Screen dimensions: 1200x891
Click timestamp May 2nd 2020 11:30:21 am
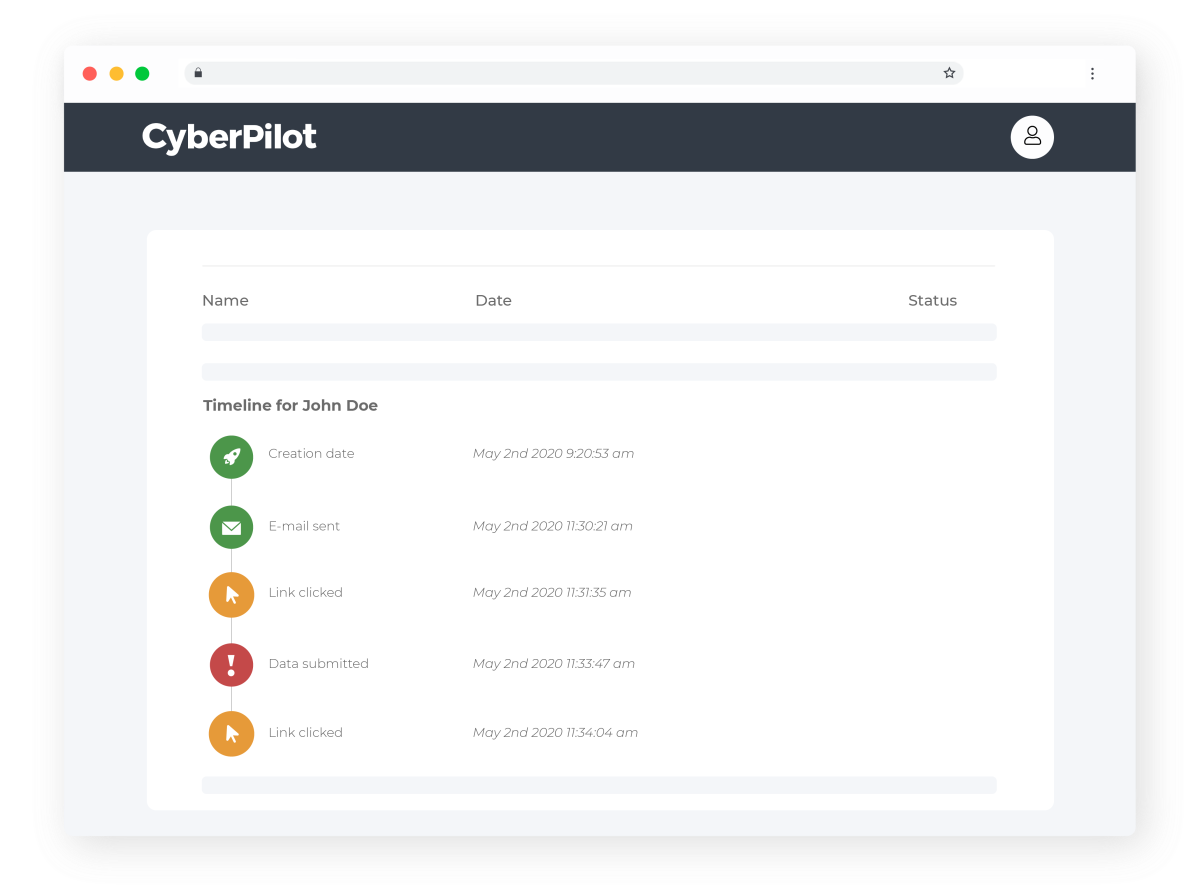(x=552, y=526)
